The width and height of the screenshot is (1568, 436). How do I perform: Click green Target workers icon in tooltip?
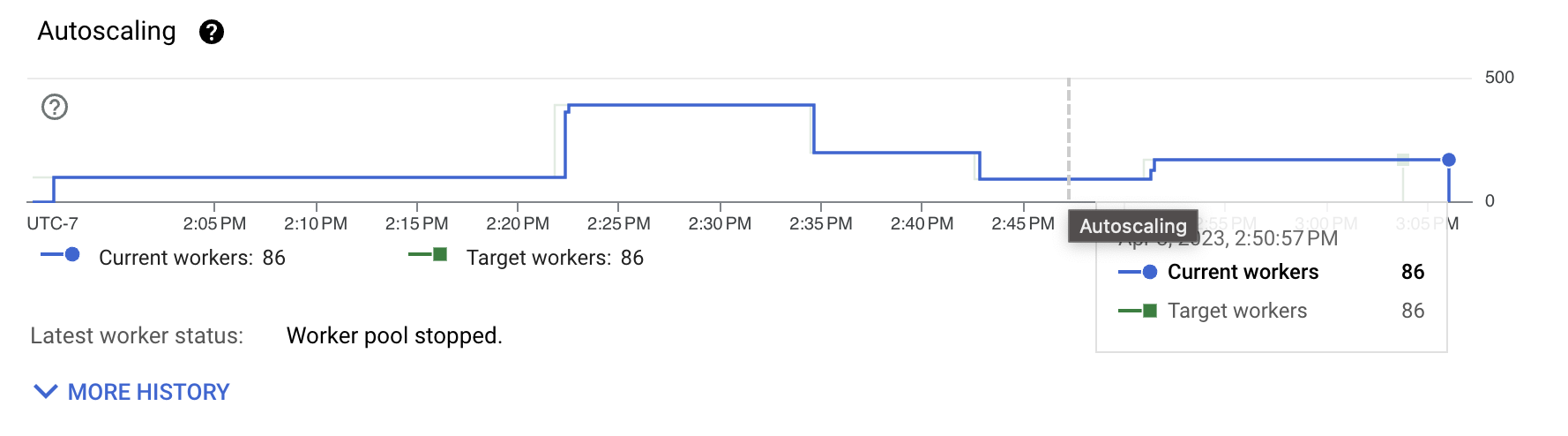click(x=1149, y=311)
